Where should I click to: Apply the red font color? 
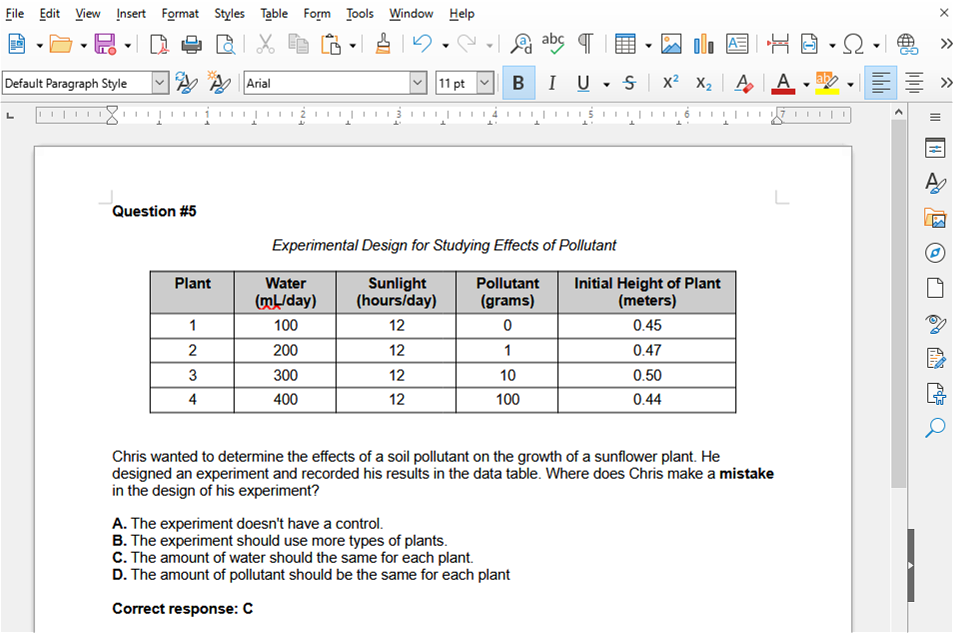point(783,83)
